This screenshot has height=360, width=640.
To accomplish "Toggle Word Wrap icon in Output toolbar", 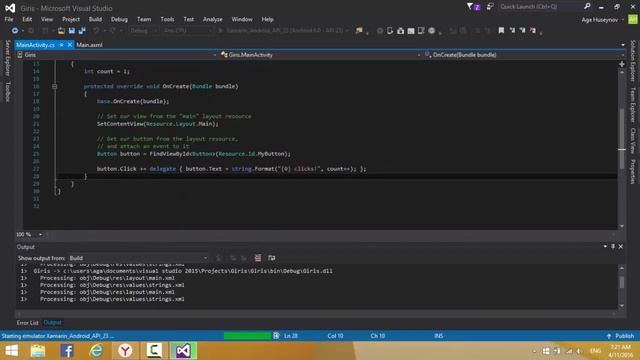I will click(271, 258).
